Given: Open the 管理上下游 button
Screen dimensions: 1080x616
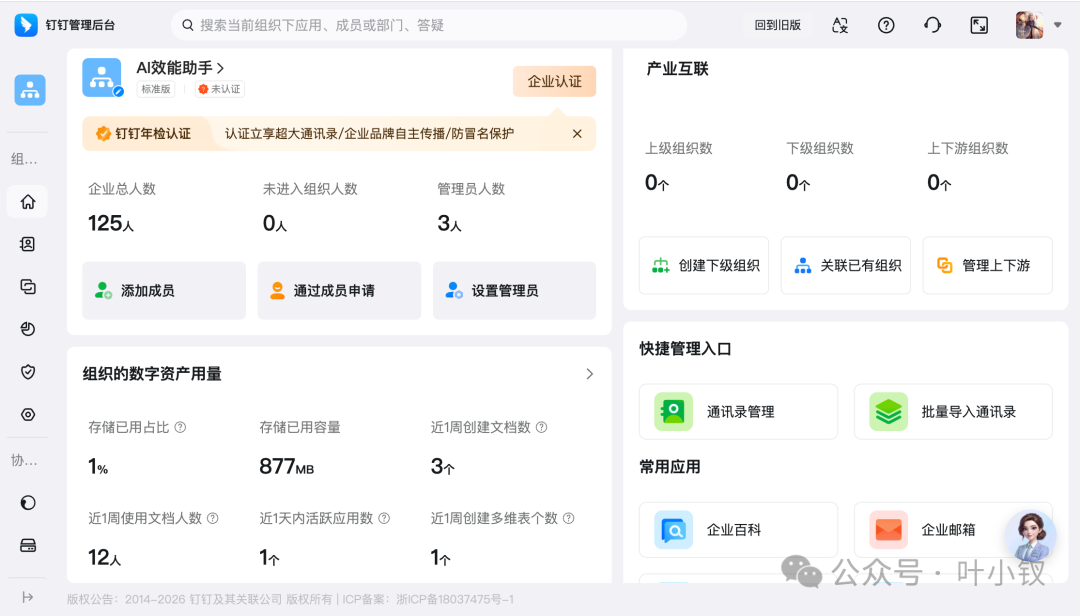Looking at the screenshot, I should [988, 265].
